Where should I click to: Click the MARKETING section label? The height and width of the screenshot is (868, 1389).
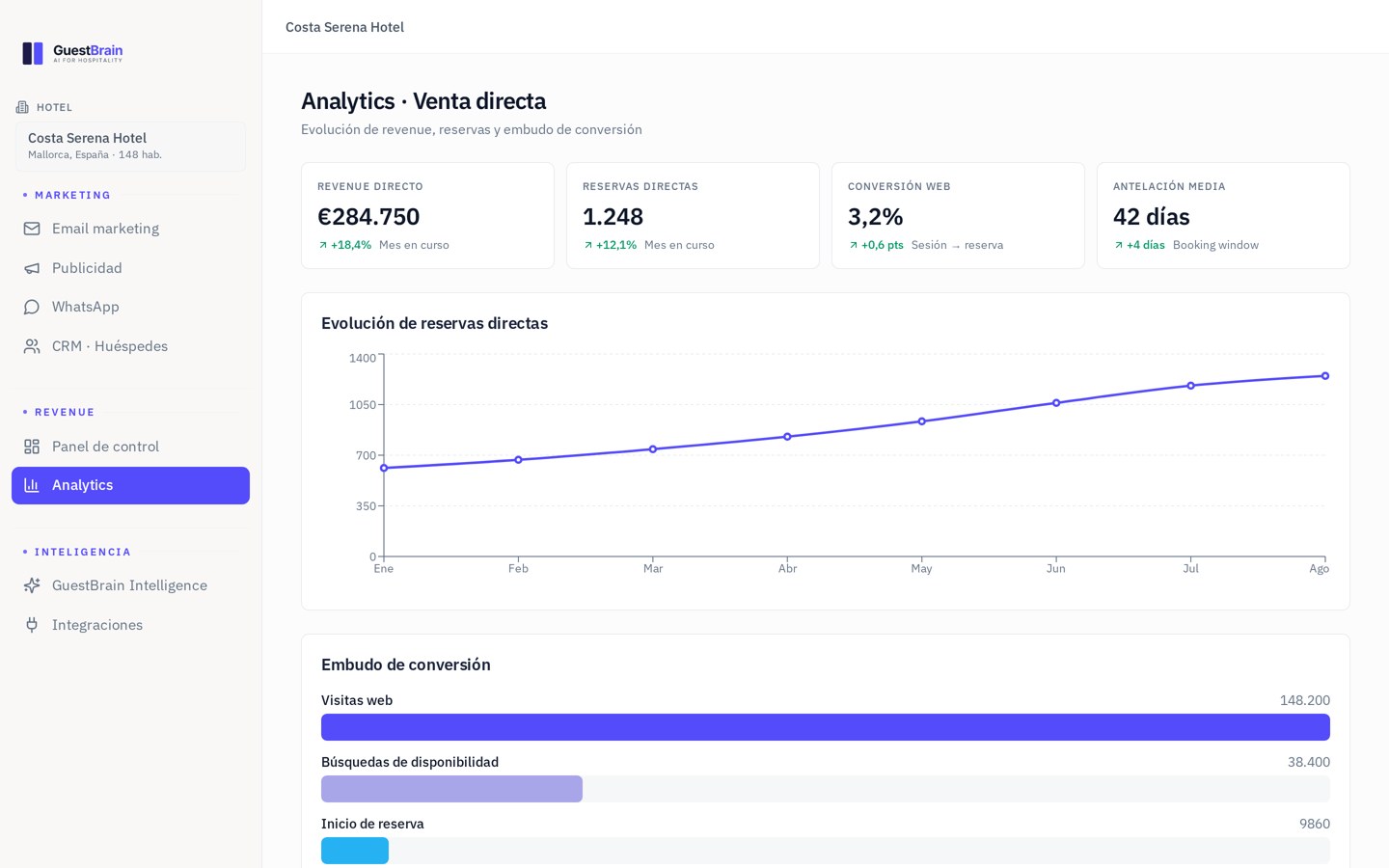[72, 195]
